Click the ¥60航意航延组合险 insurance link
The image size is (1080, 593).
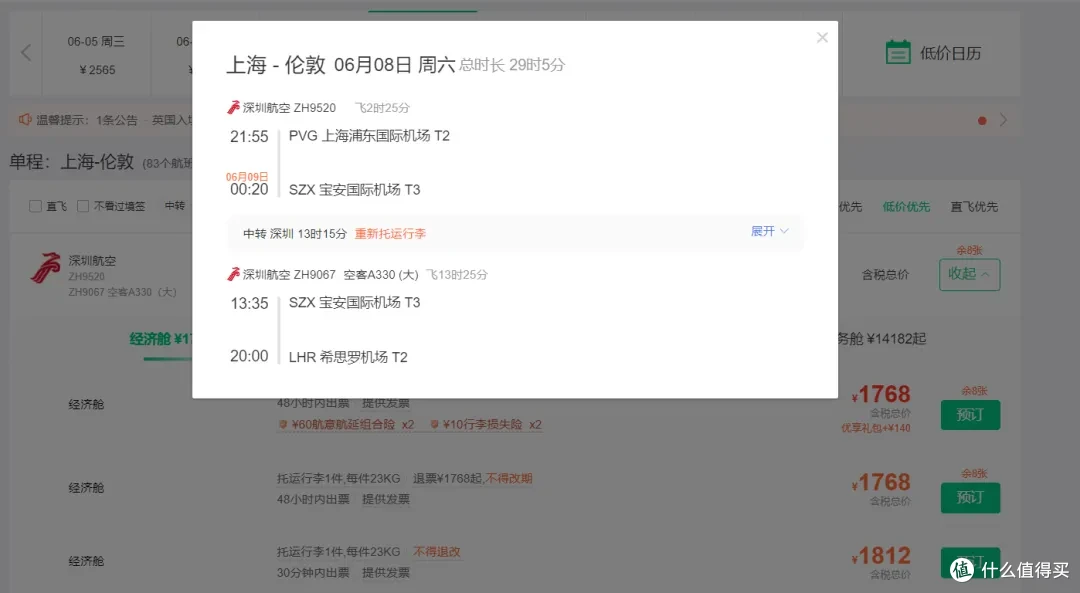(x=346, y=424)
